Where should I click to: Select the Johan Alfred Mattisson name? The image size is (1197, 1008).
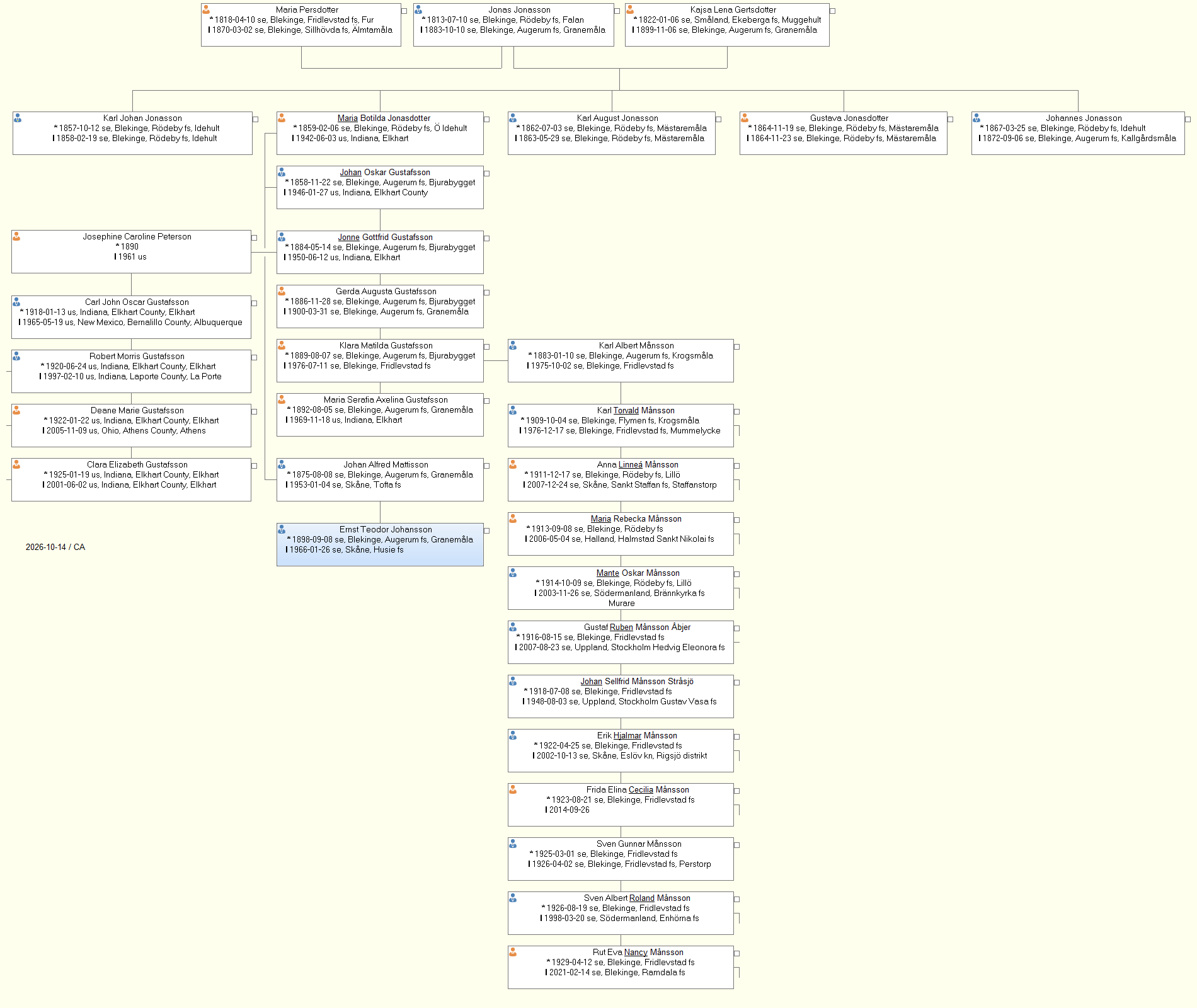click(x=386, y=465)
